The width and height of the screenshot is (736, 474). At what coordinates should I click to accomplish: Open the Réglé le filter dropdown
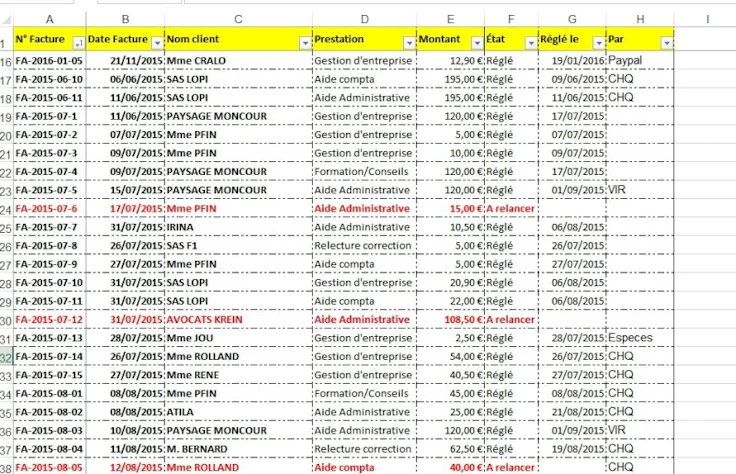point(598,43)
